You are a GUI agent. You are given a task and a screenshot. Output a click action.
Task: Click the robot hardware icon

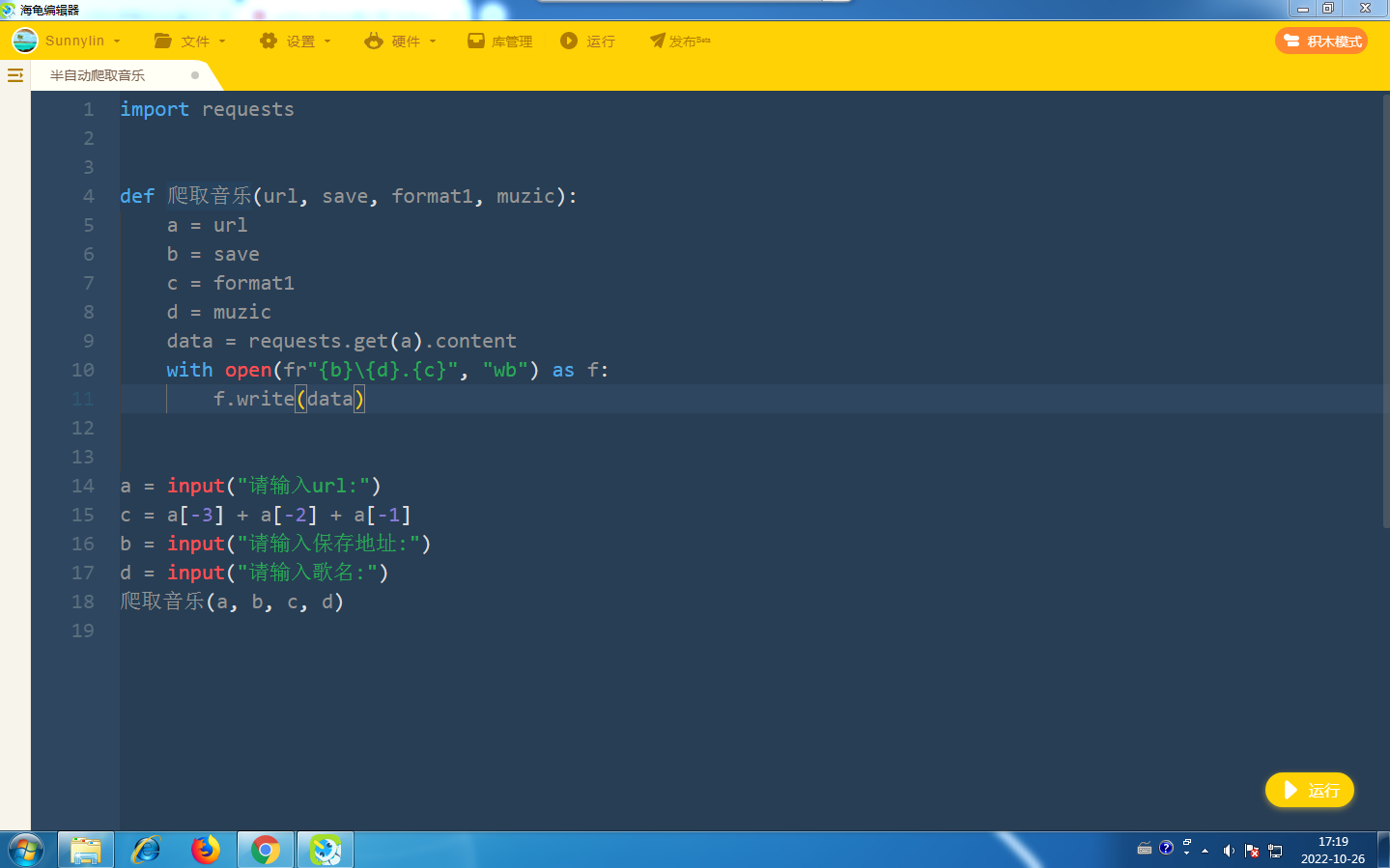pyautogui.click(x=374, y=41)
